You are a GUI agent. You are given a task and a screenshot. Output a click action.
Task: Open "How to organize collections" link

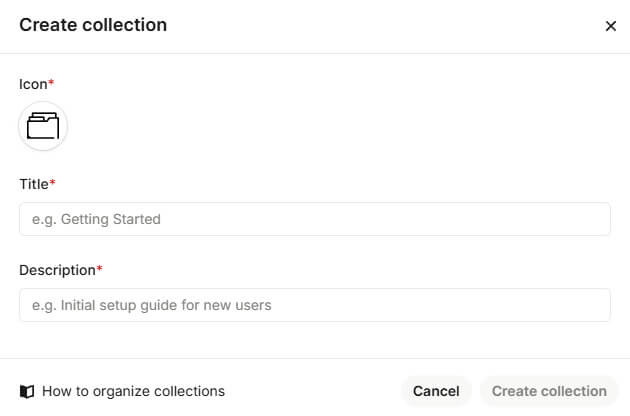click(x=133, y=391)
